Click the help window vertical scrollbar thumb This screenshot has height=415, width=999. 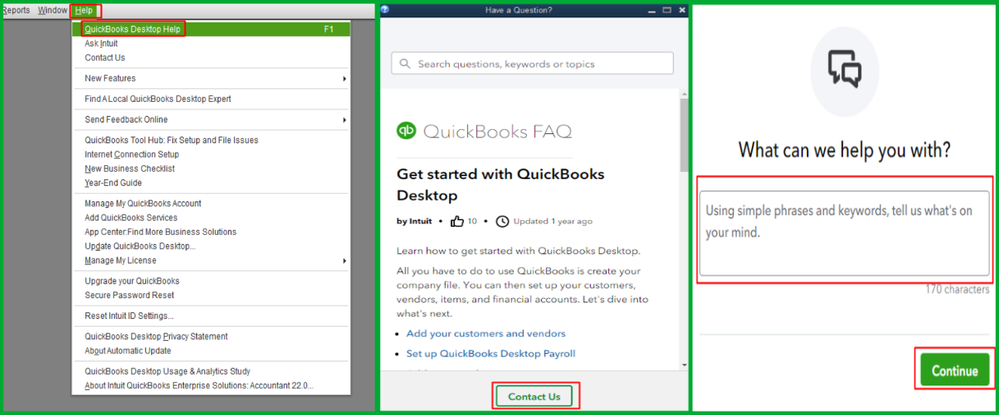684,135
